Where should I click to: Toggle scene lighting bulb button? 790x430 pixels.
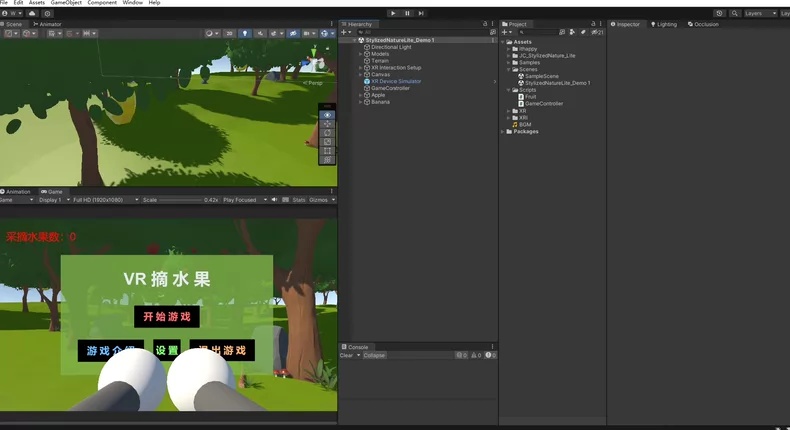tap(245, 33)
